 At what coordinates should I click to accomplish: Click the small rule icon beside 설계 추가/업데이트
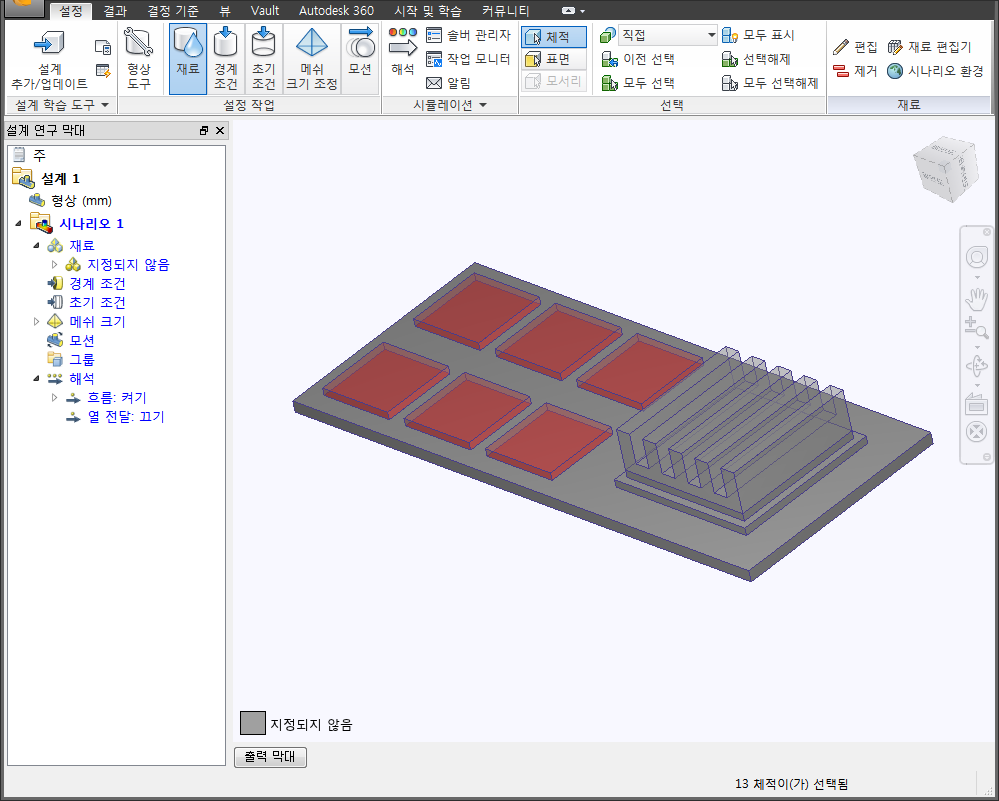coord(103,47)
